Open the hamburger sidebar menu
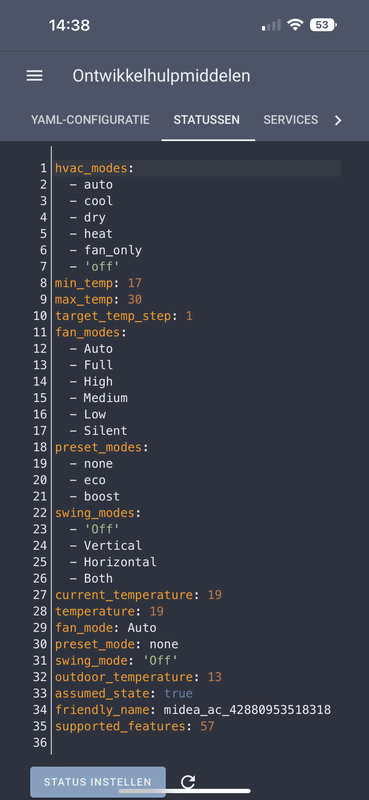This screenshot has width=369, height=800. (x=35, y=76)
